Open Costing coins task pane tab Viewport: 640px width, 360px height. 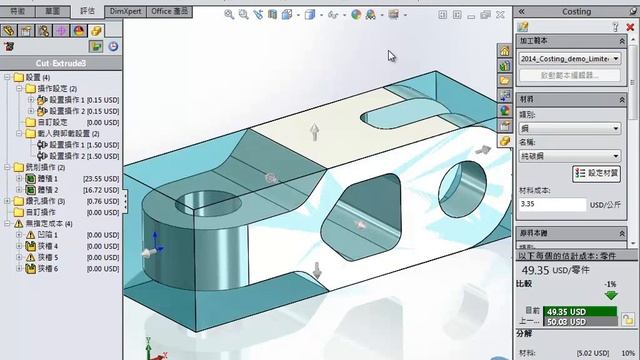click(x=505, y=141)
